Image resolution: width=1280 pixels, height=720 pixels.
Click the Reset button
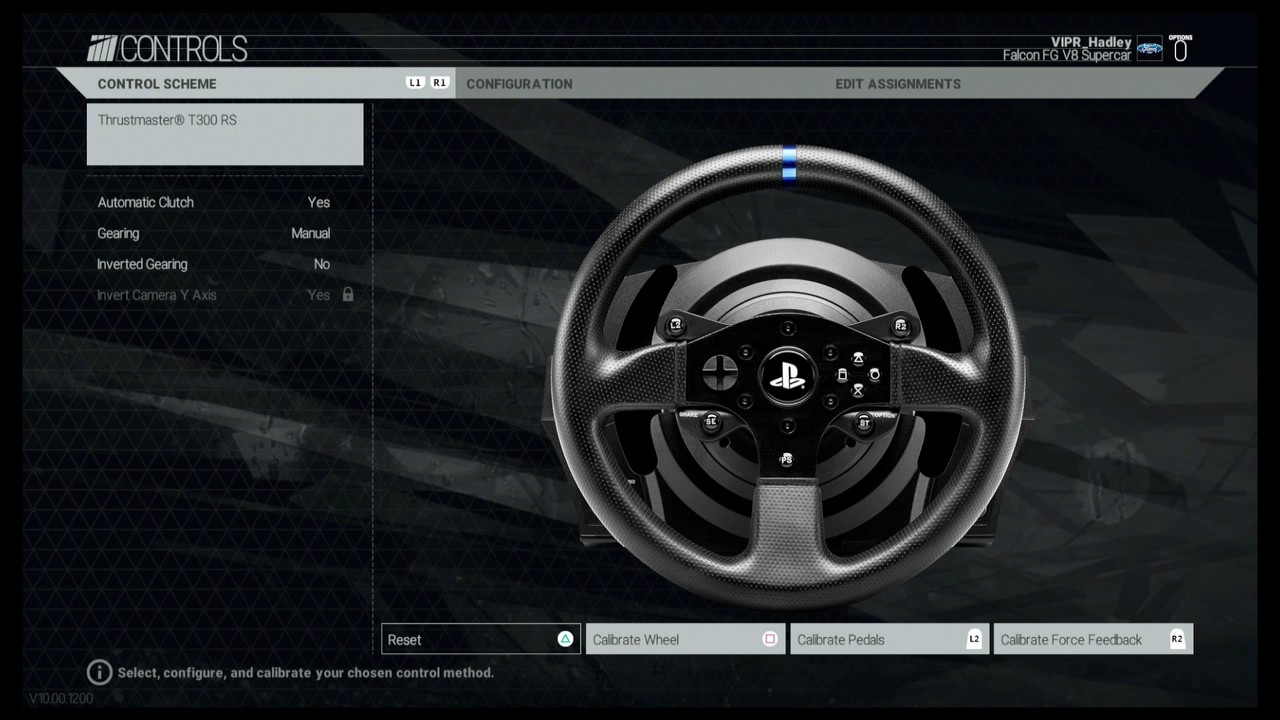(x=481, y=639)
